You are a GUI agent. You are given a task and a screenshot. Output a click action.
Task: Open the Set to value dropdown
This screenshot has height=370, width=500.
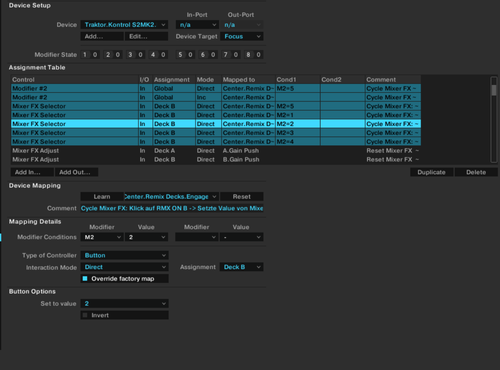tap(124, 303)
